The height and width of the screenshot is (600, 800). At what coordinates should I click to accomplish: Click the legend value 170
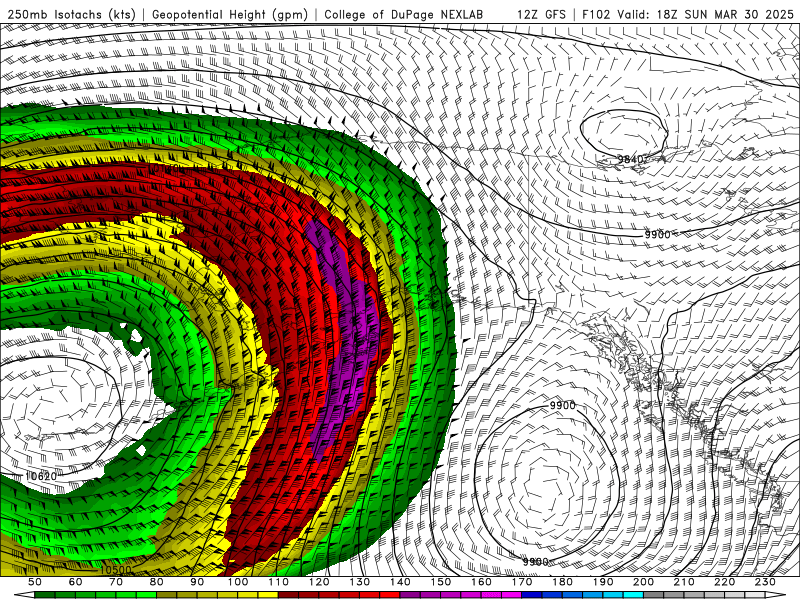pyautogui.click(x=522, y=582)
